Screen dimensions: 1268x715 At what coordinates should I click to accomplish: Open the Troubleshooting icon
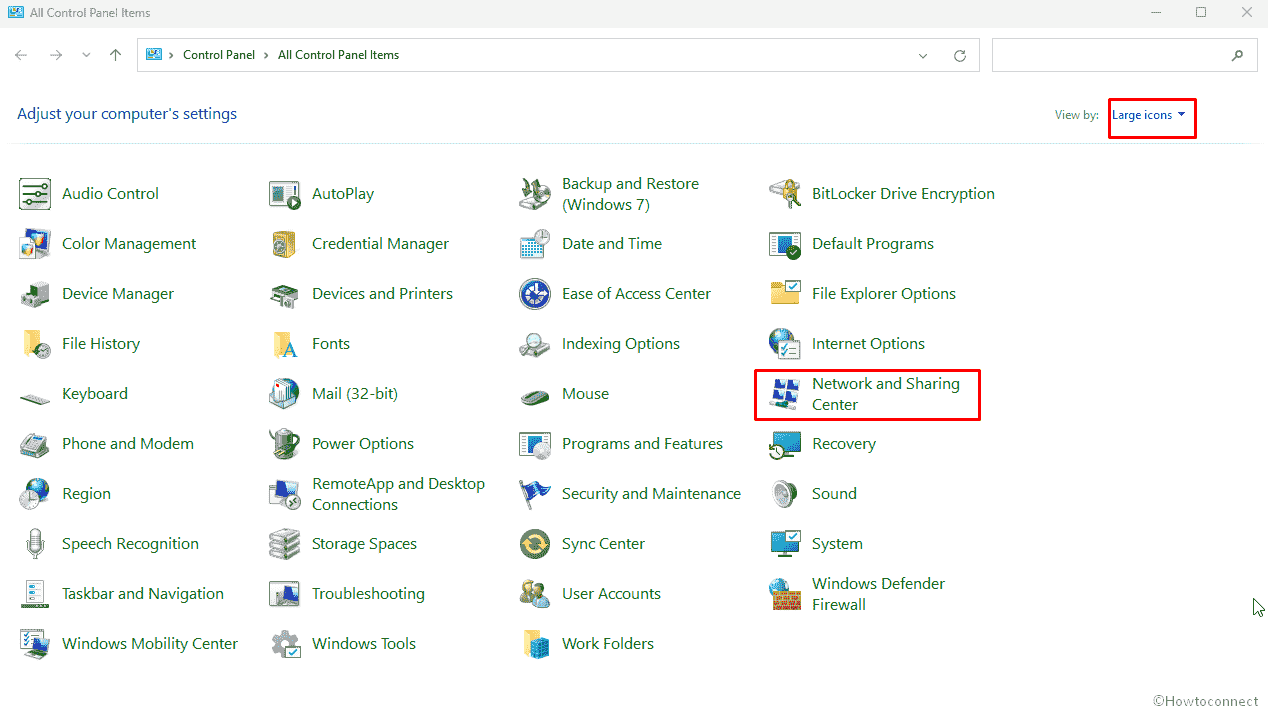pyautogui.click(x=285, y=594)
